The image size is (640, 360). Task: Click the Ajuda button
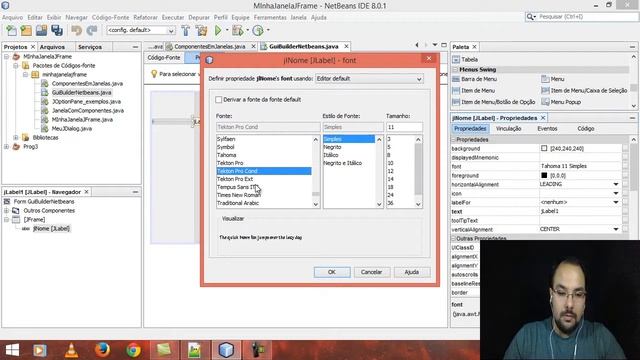tap(411, 272)
